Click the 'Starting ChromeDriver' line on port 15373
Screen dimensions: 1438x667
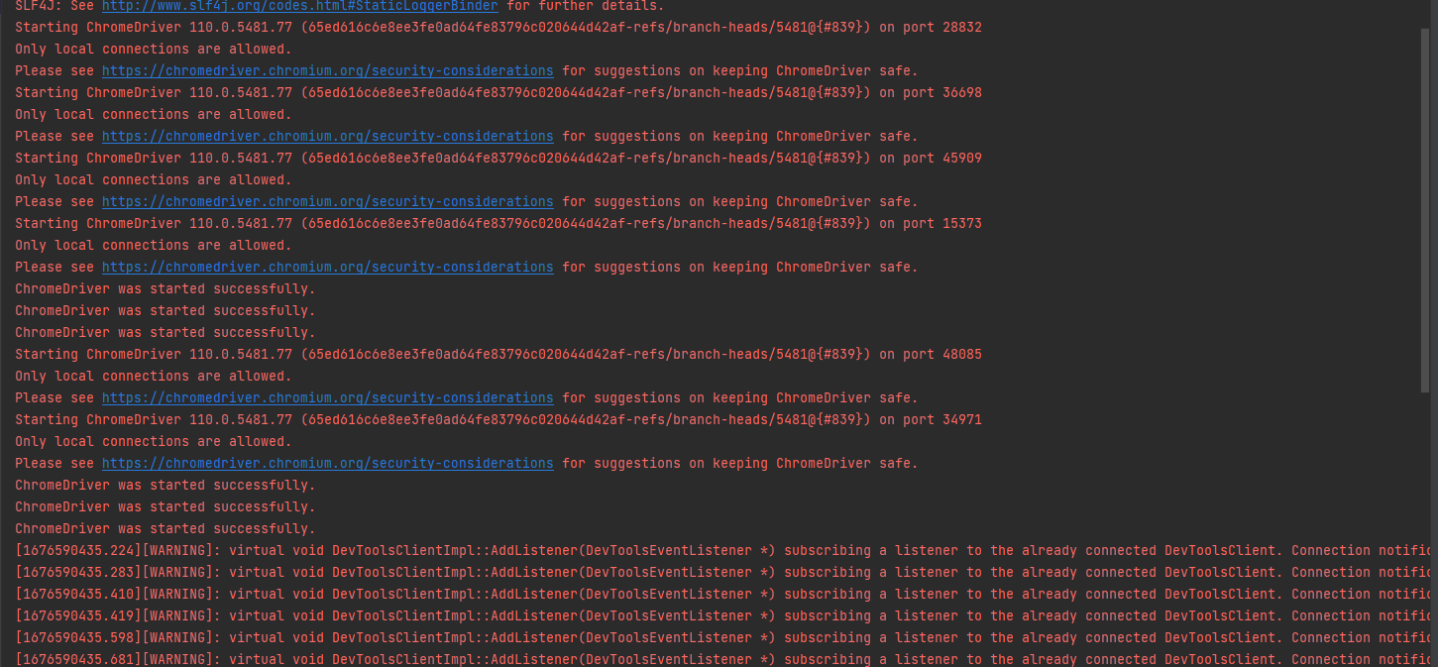click(x=498, y=224)
